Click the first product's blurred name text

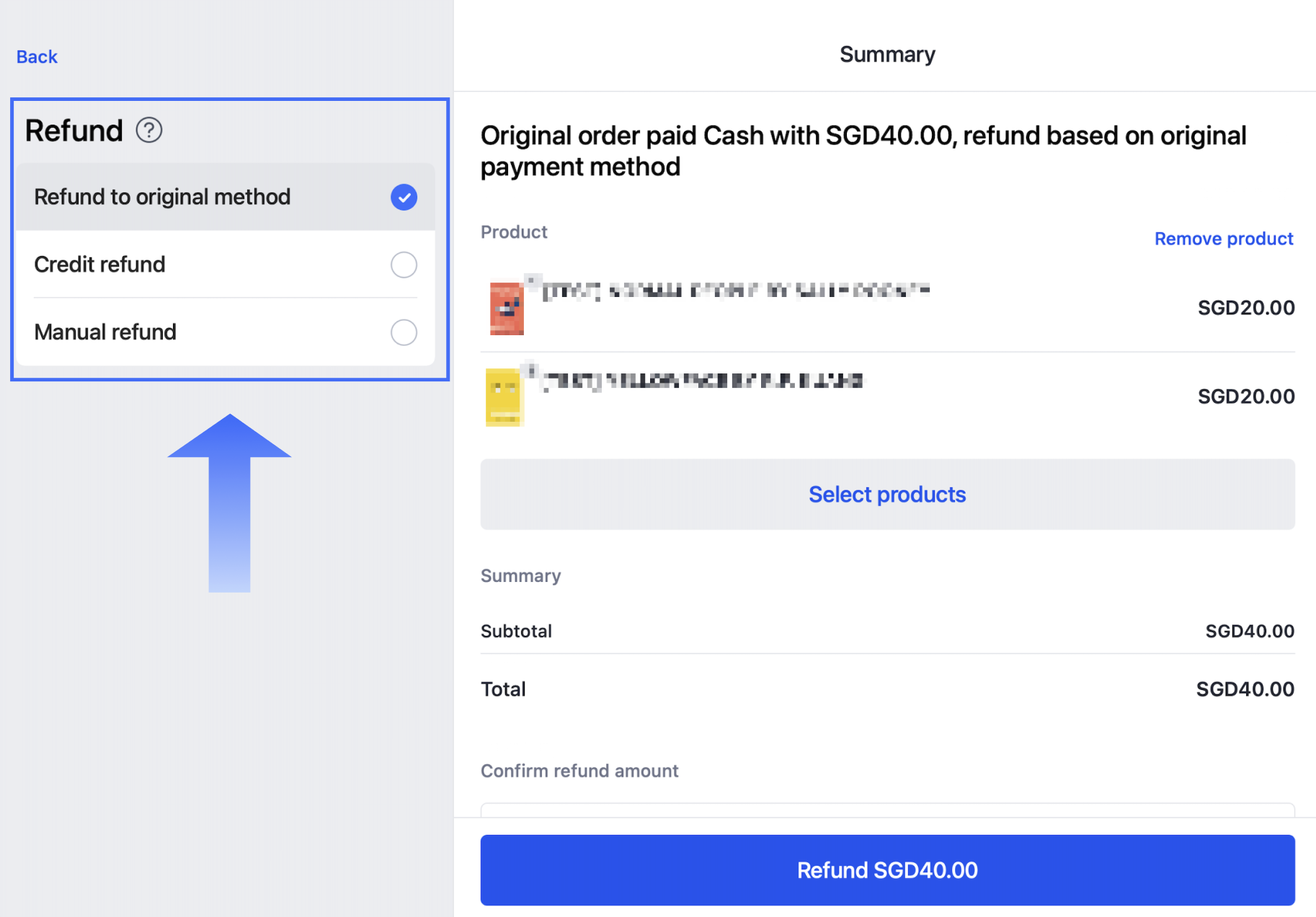pos(736,291)
